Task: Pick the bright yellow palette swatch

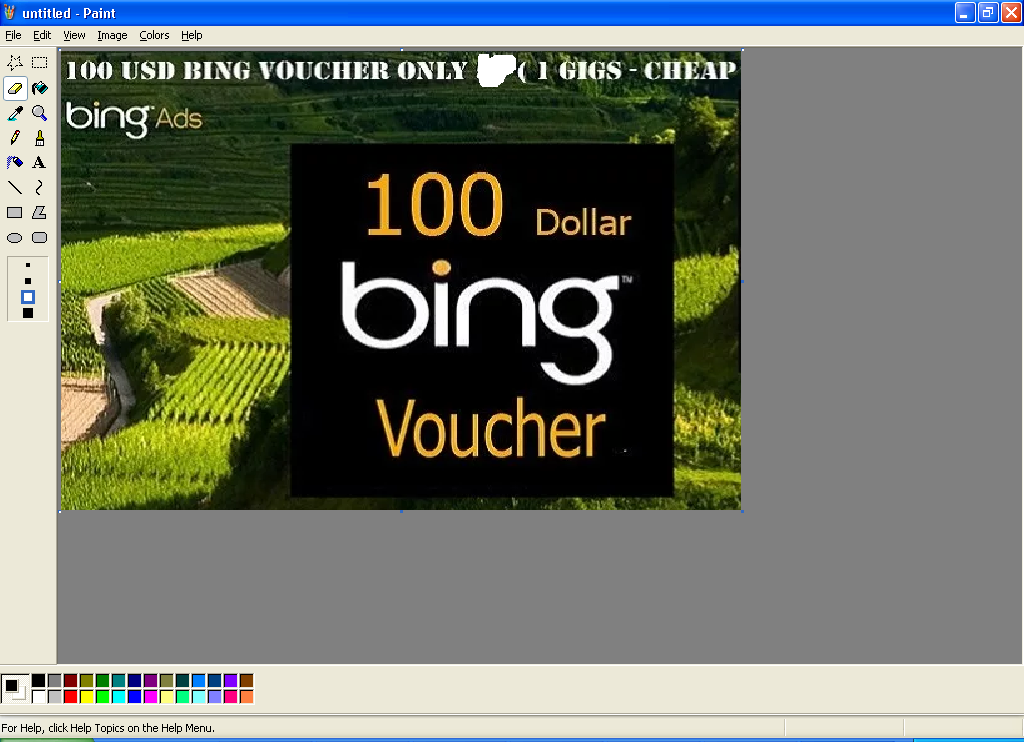Action: pyautogui.click(x=87, y=697)
